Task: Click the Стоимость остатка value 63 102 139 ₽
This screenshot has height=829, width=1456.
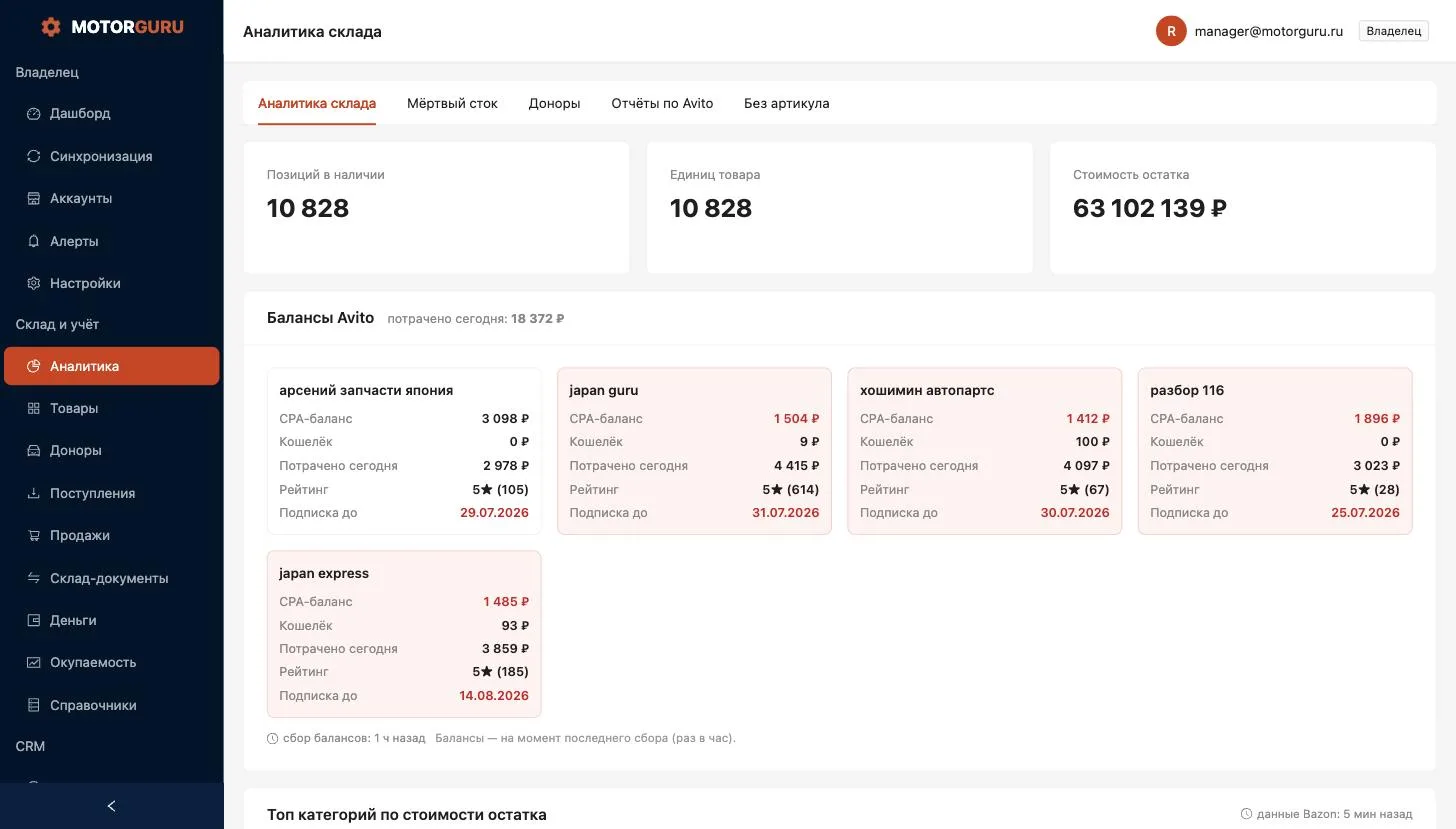Action: tap(1150, 208)
